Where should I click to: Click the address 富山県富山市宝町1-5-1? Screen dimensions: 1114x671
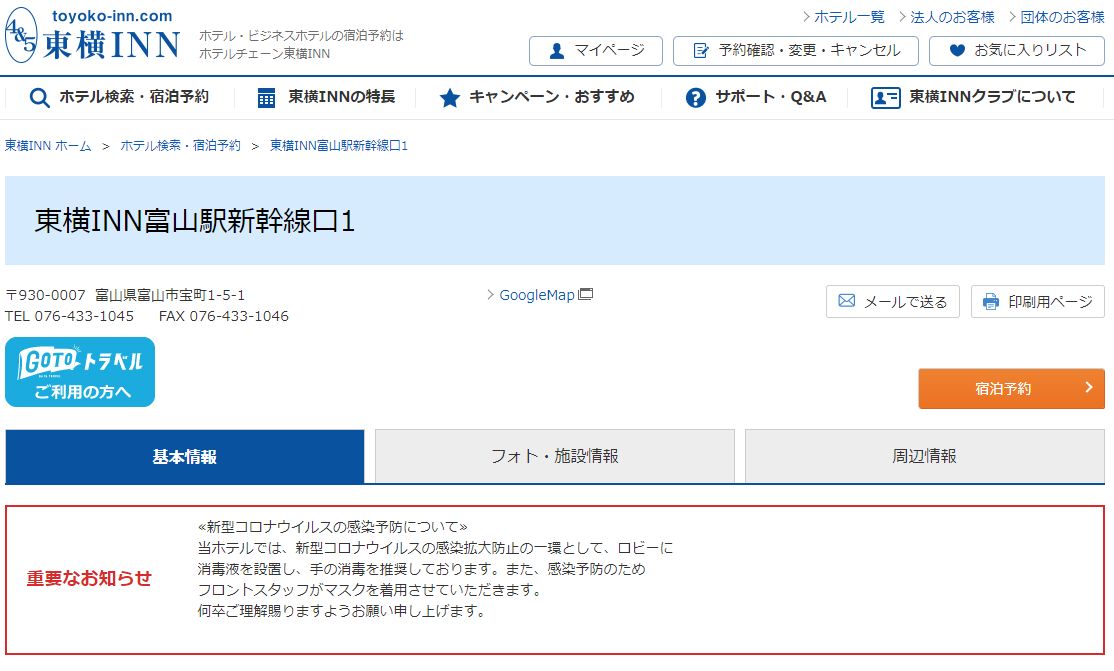(170, 295)
